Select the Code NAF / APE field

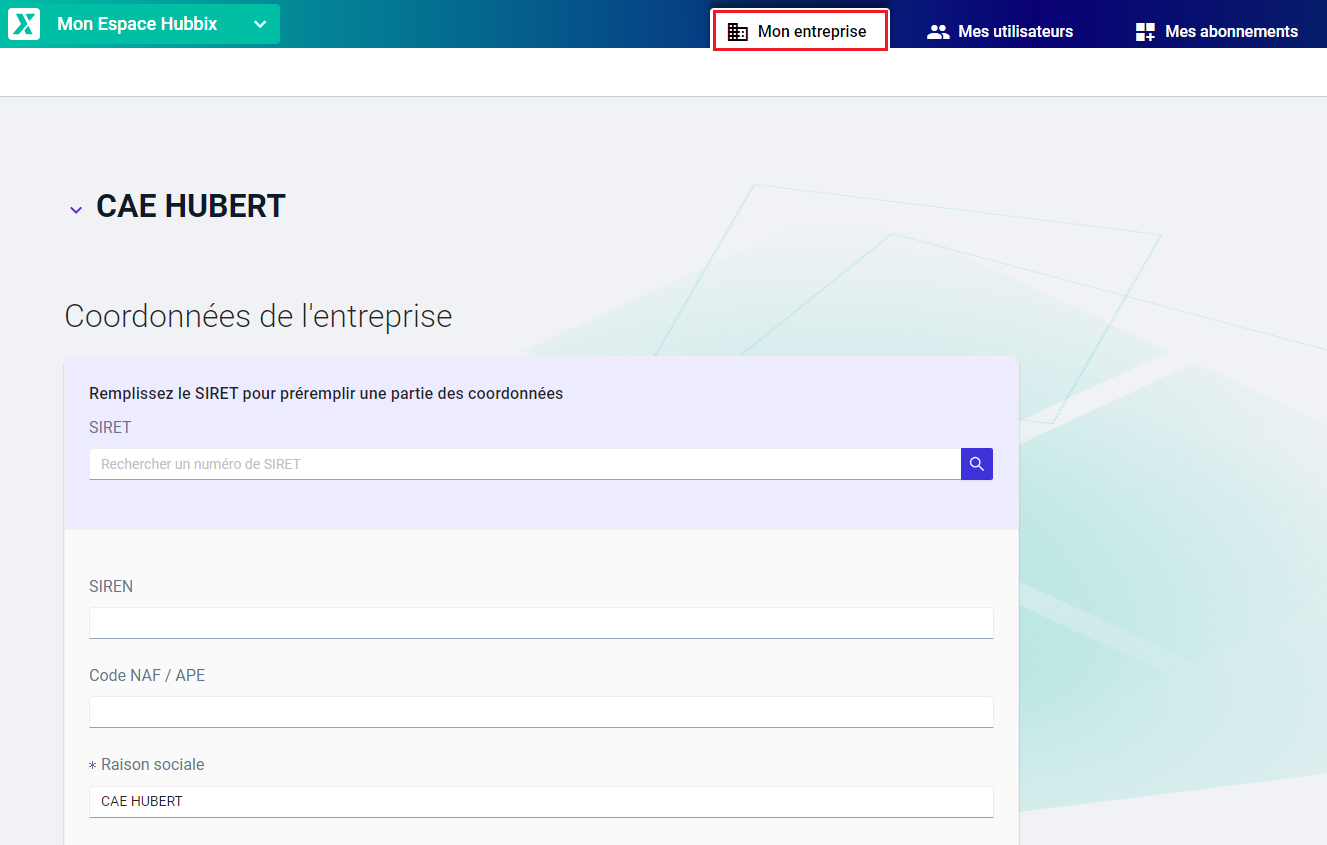click(541, 712)
